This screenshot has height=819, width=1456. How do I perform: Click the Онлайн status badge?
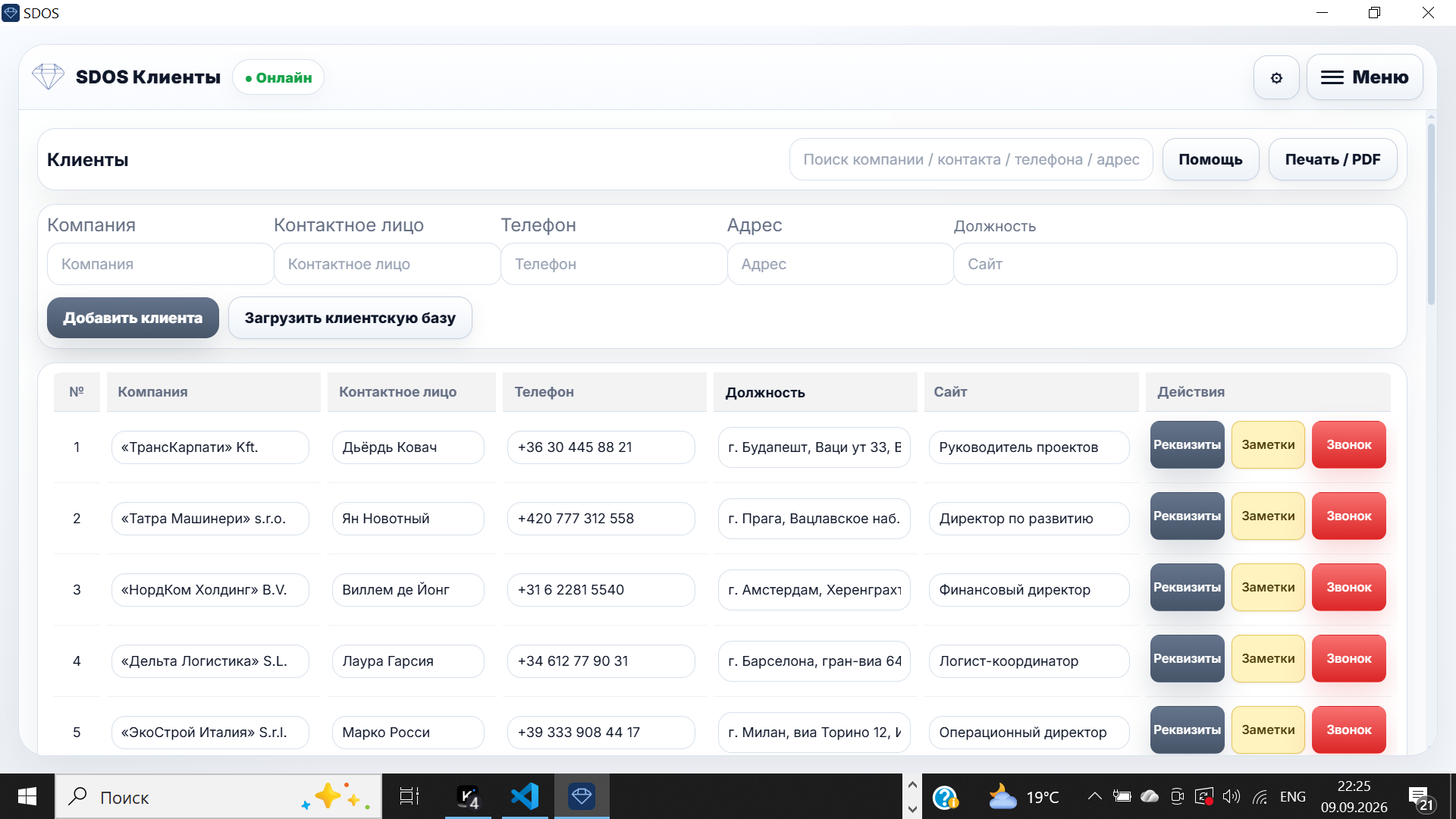[278, 77]
